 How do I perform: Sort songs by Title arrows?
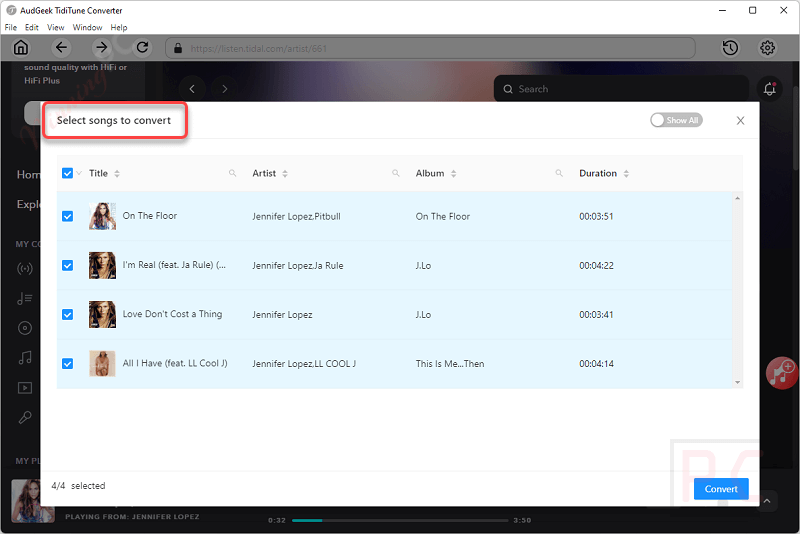coord(117,173)
